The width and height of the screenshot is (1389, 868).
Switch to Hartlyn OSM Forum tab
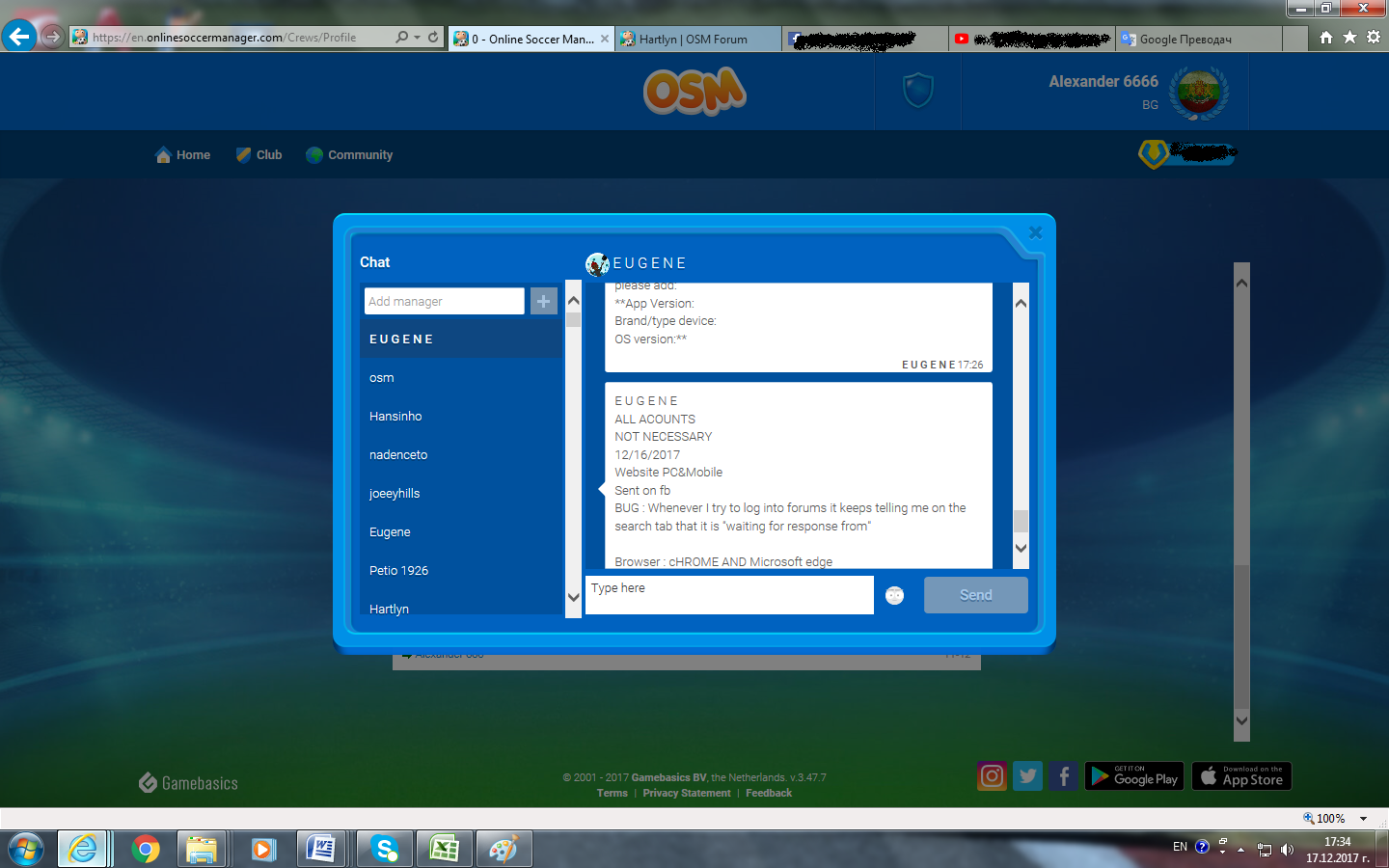pos(696,39)
